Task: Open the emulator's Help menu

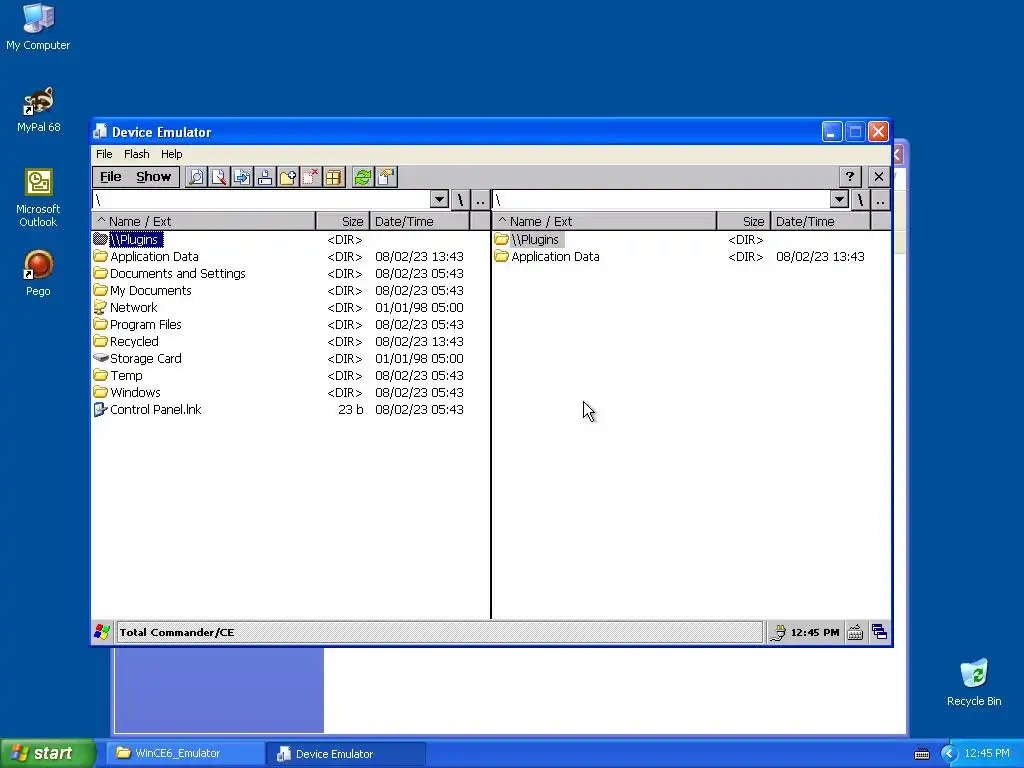Action: 172,154
